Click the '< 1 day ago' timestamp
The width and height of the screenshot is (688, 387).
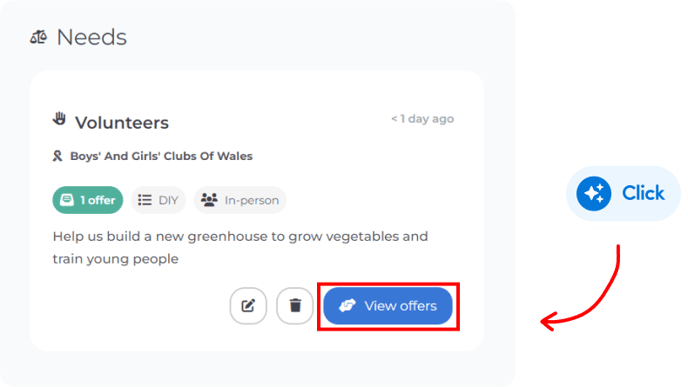coord(423,119)
